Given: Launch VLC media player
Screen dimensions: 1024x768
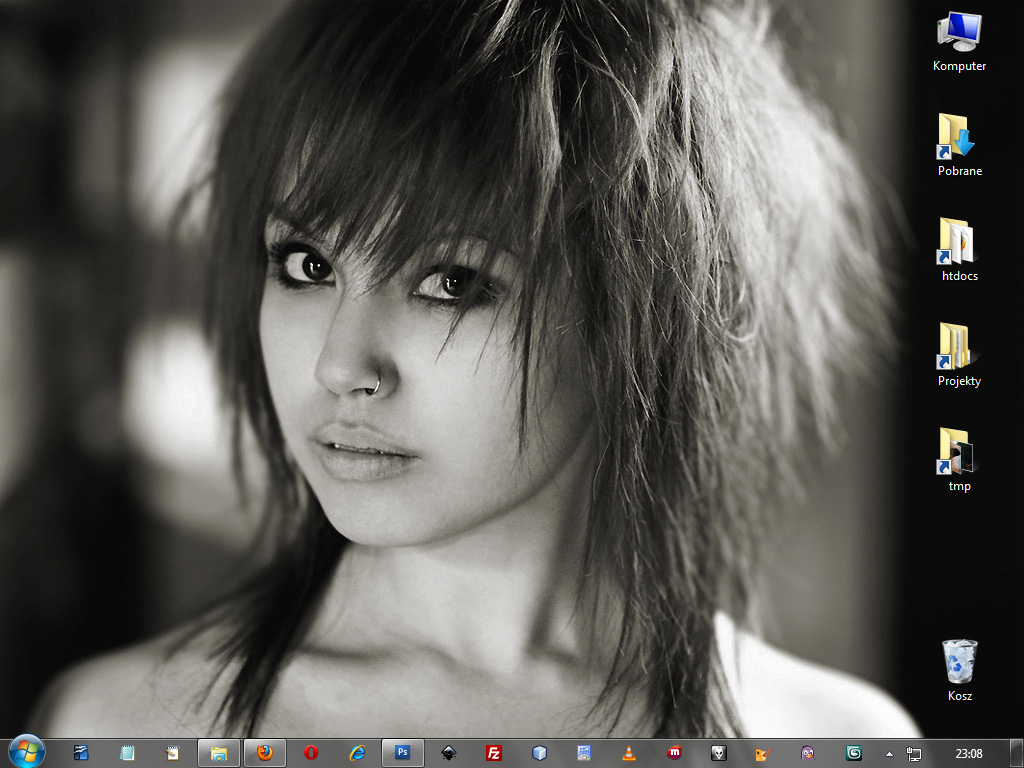Looking at the screenshot, I should pos(629,753).
